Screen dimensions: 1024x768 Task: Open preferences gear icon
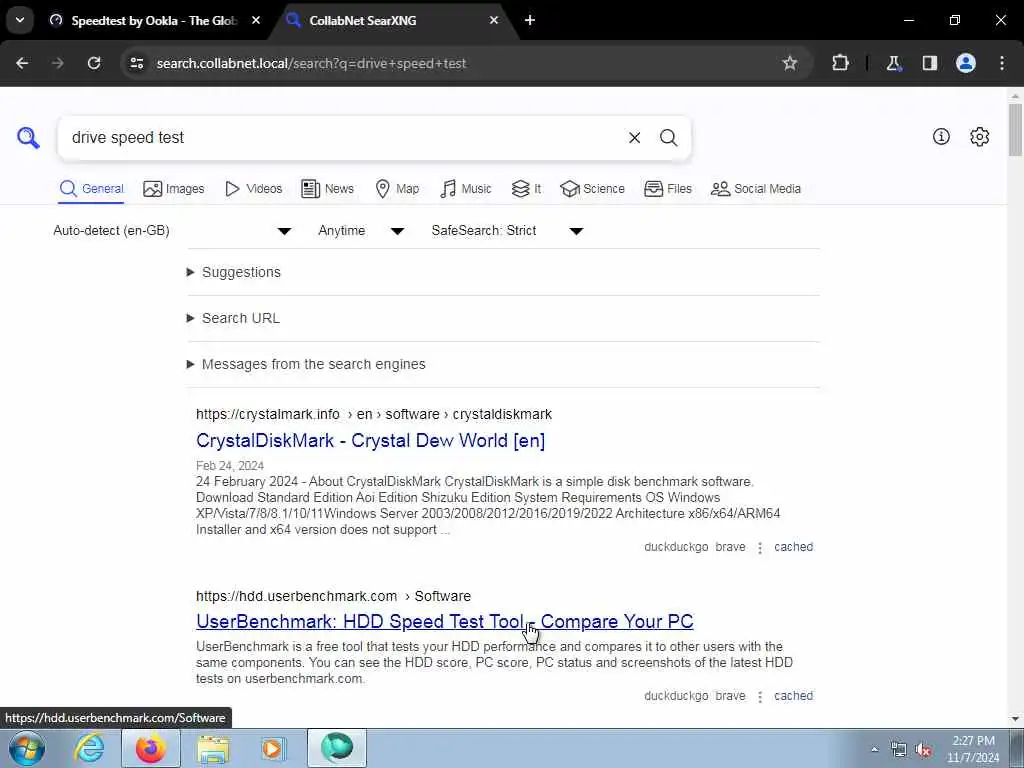point(979,136)
